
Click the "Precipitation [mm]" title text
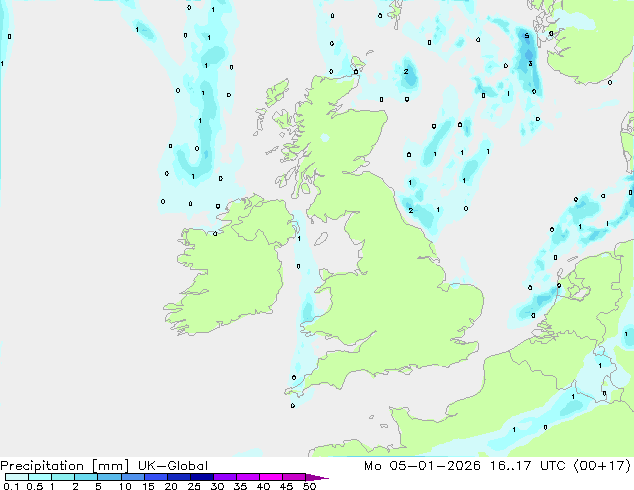point(64,466)
